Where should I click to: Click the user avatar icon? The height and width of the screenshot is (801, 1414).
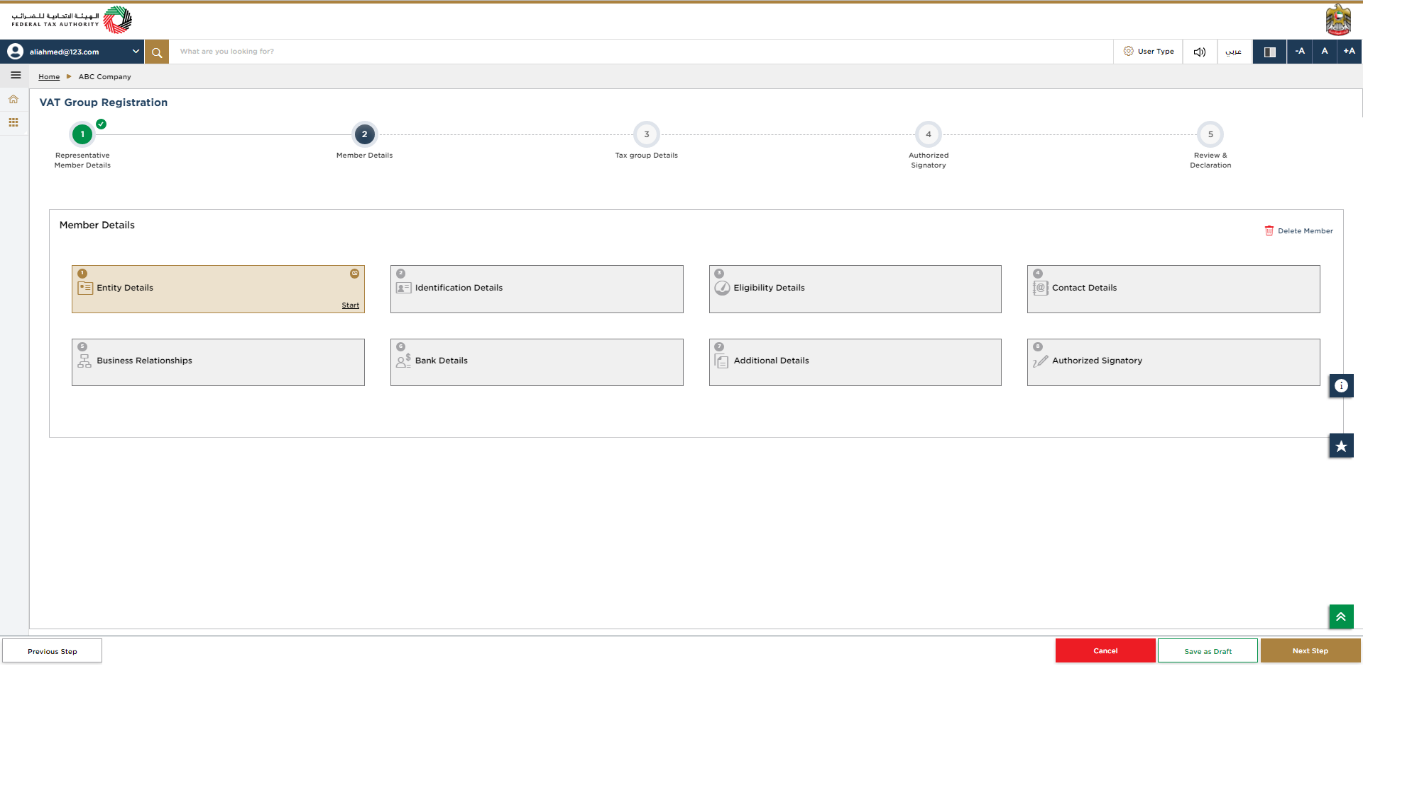point(15,52)
